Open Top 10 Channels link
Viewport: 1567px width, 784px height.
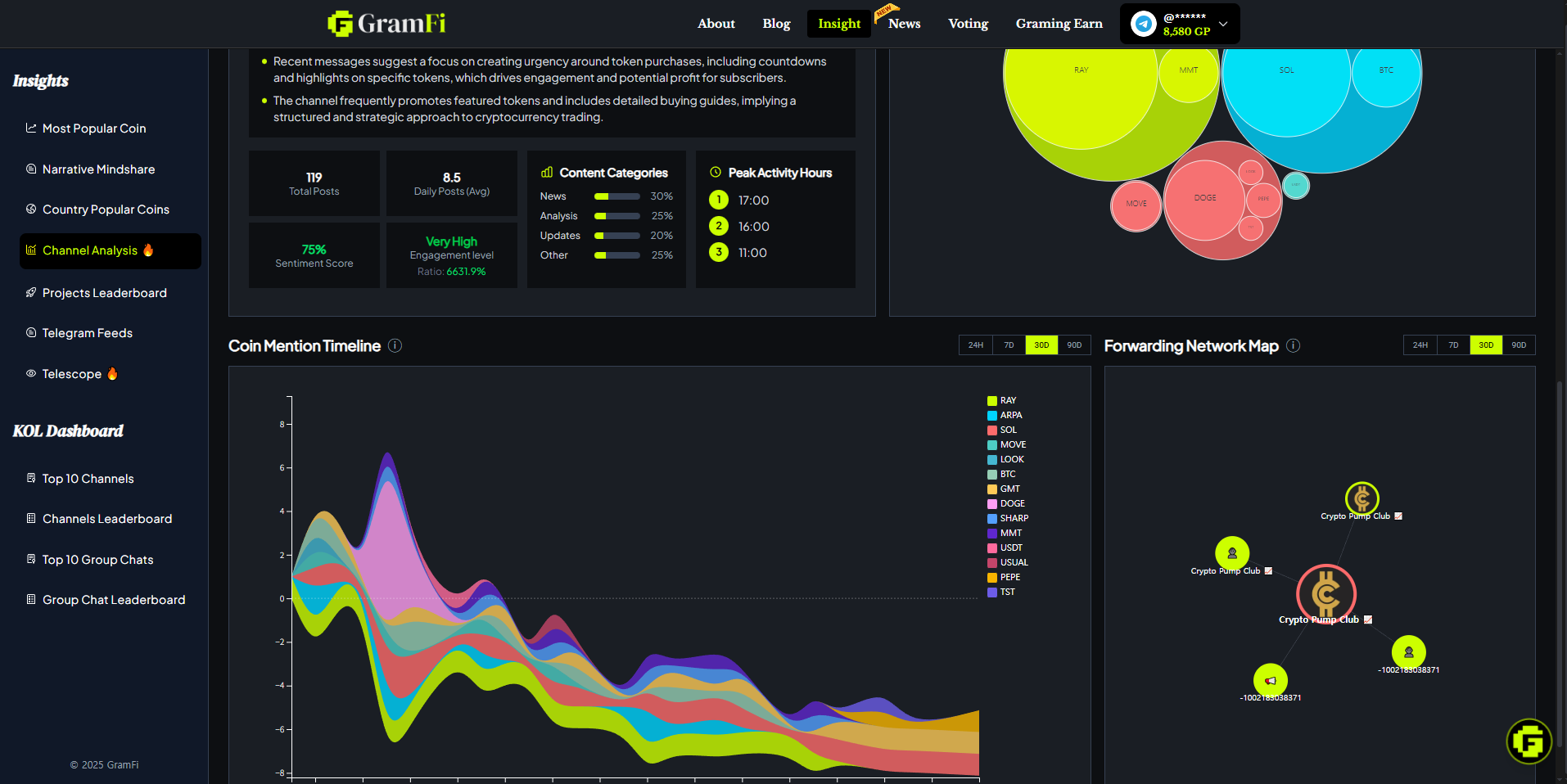point(88,479)
